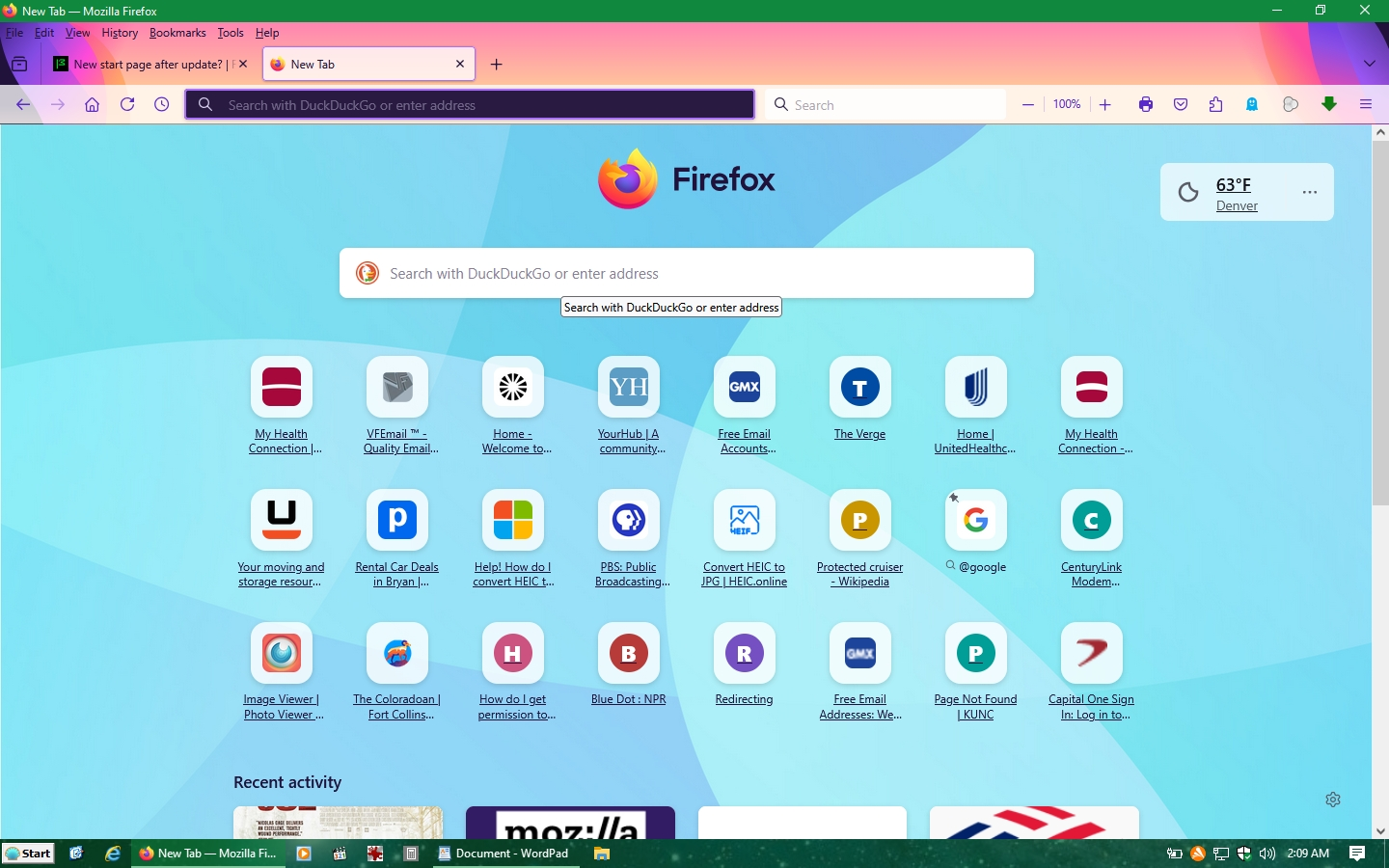Open the File menu
This screenshot has height=868, width=1389.
(x=14, y=33)
